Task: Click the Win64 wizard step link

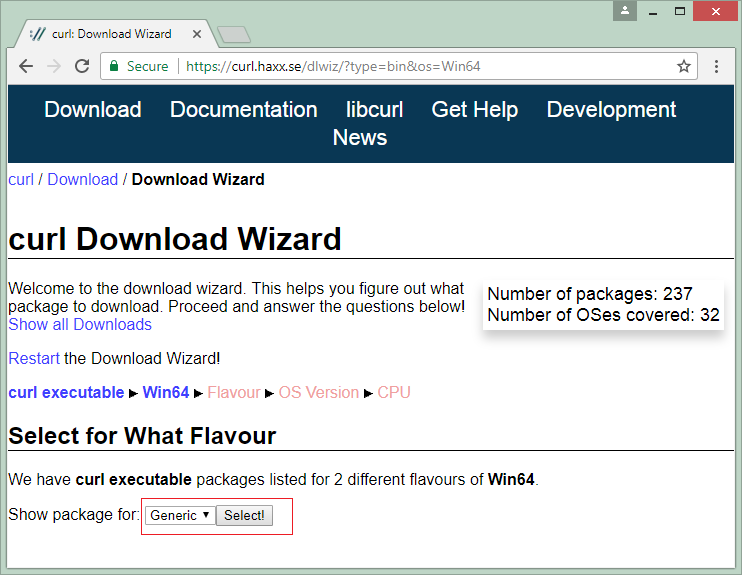Action: click(166, 393)
